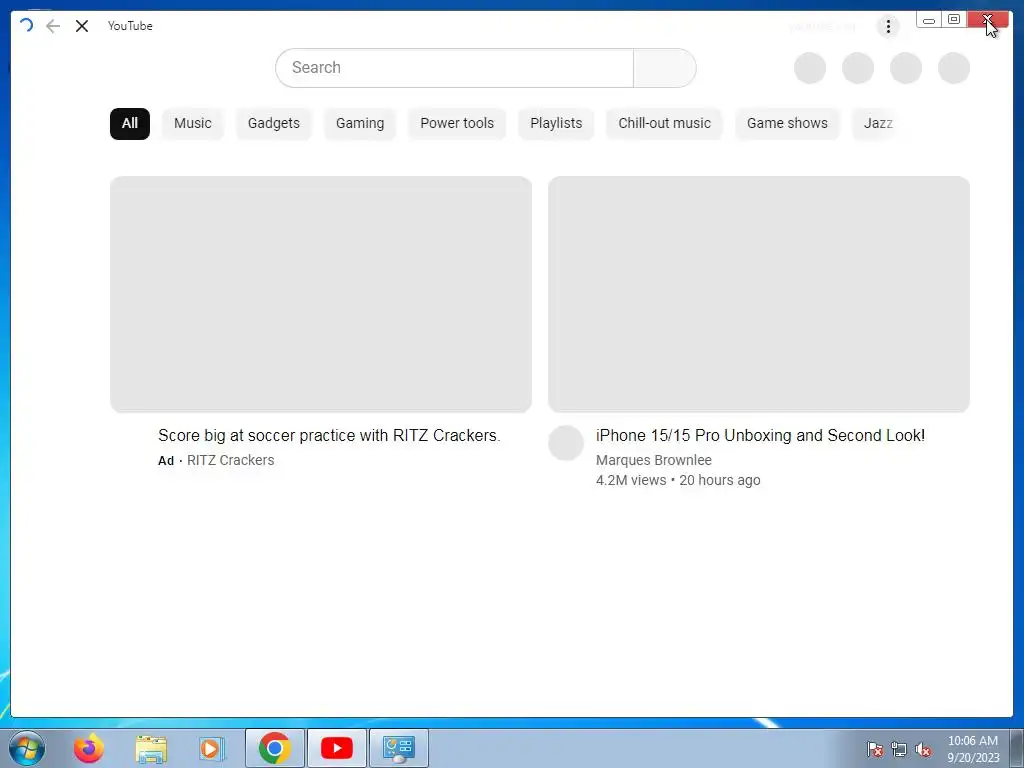Focus the YouTube Search field
Viewport: 1024px width, 768px height.
(x=455, y=67)
